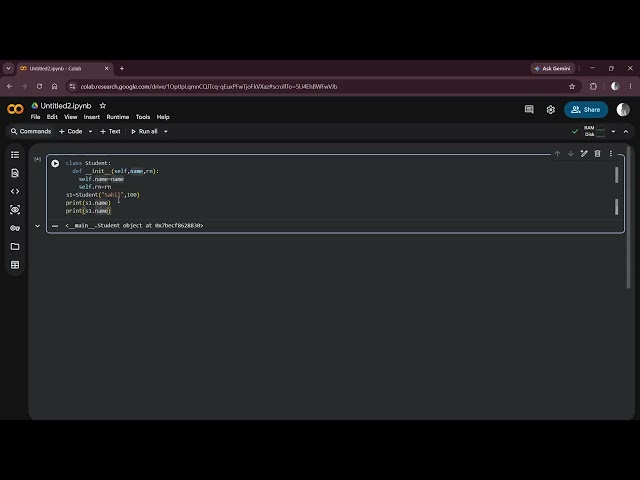Click the browser address bar URL

pos(209,87)
